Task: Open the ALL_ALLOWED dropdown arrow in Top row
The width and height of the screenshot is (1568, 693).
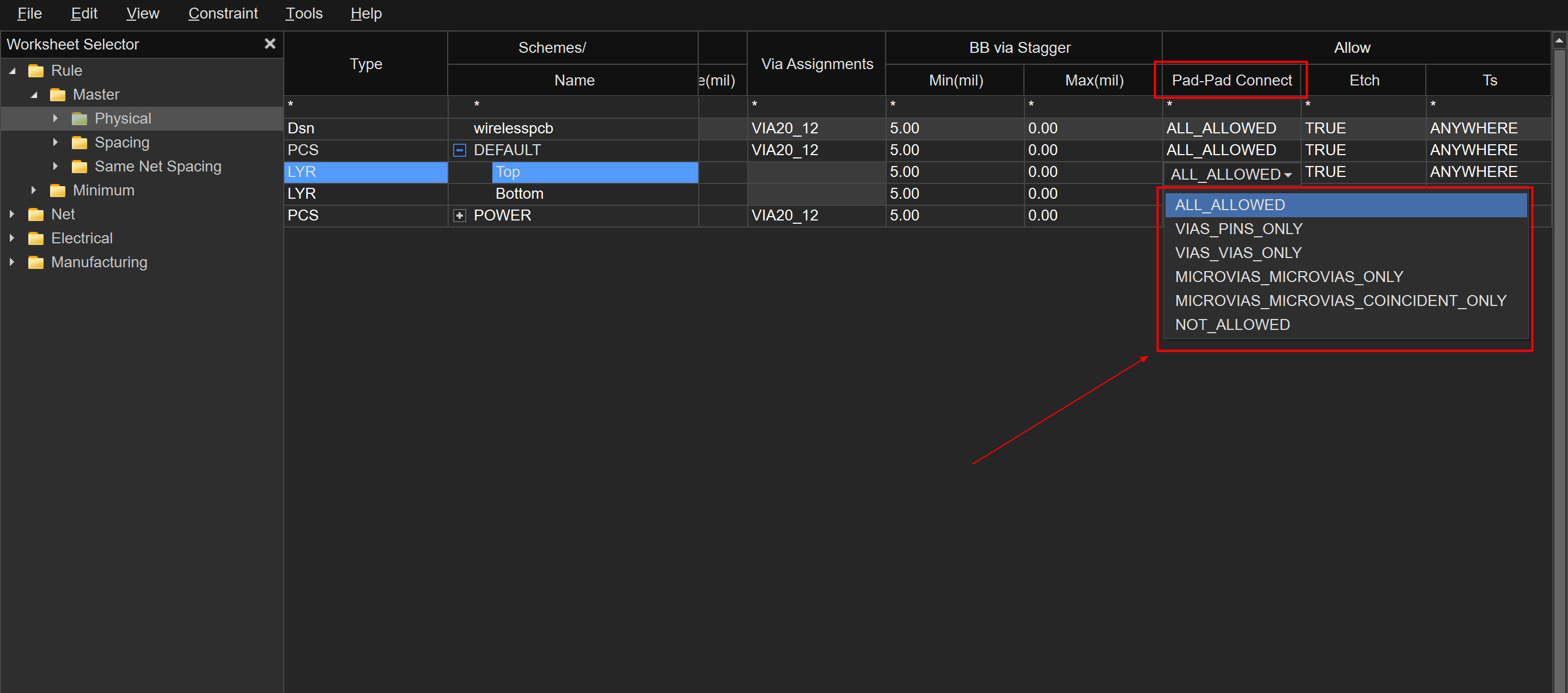Action: click(1288, 175)
